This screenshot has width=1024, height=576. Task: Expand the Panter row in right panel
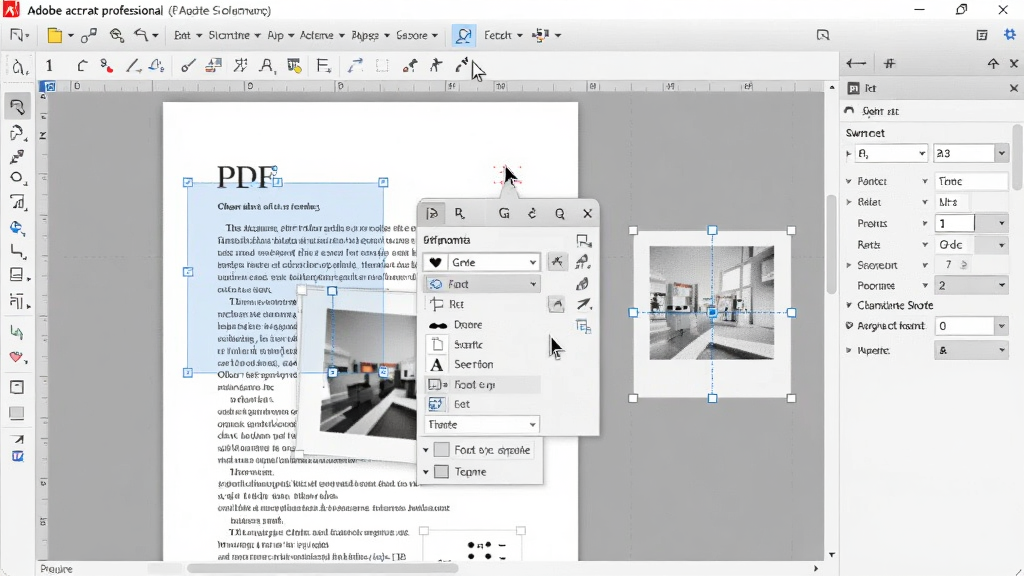(x=849, y=181)
